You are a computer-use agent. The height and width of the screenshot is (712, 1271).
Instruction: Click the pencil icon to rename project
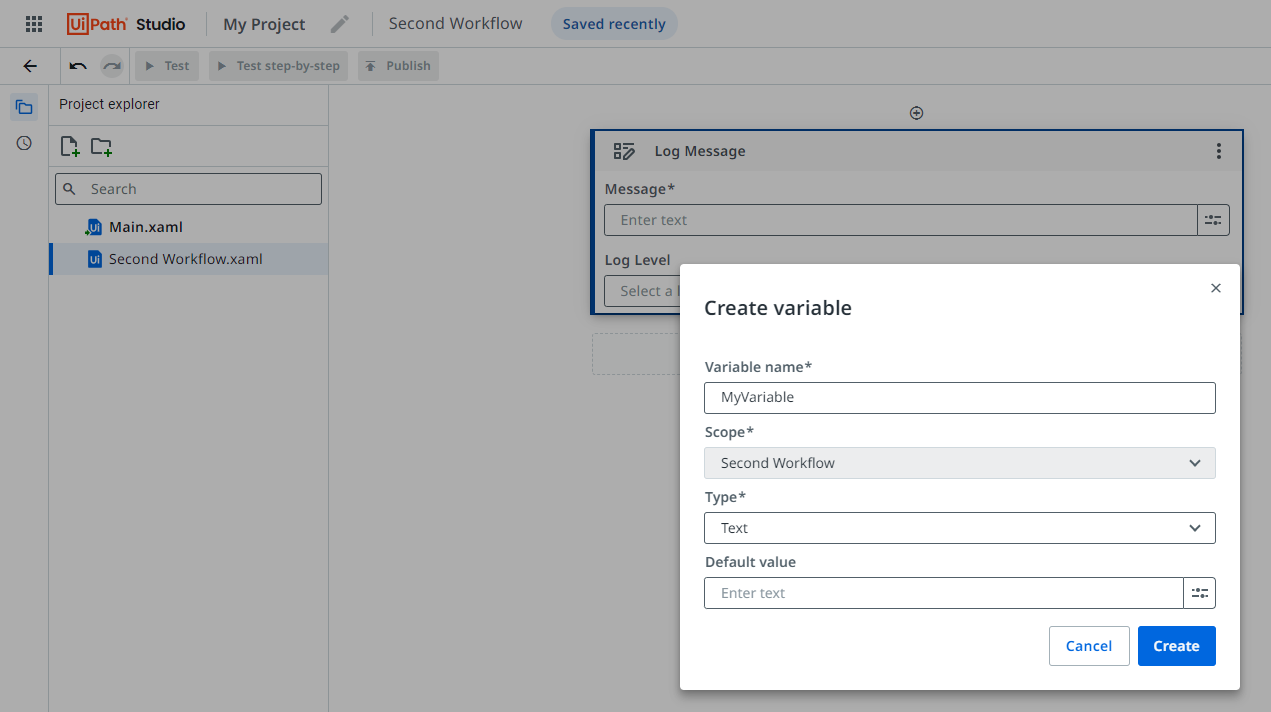click(x=340, y=24)
